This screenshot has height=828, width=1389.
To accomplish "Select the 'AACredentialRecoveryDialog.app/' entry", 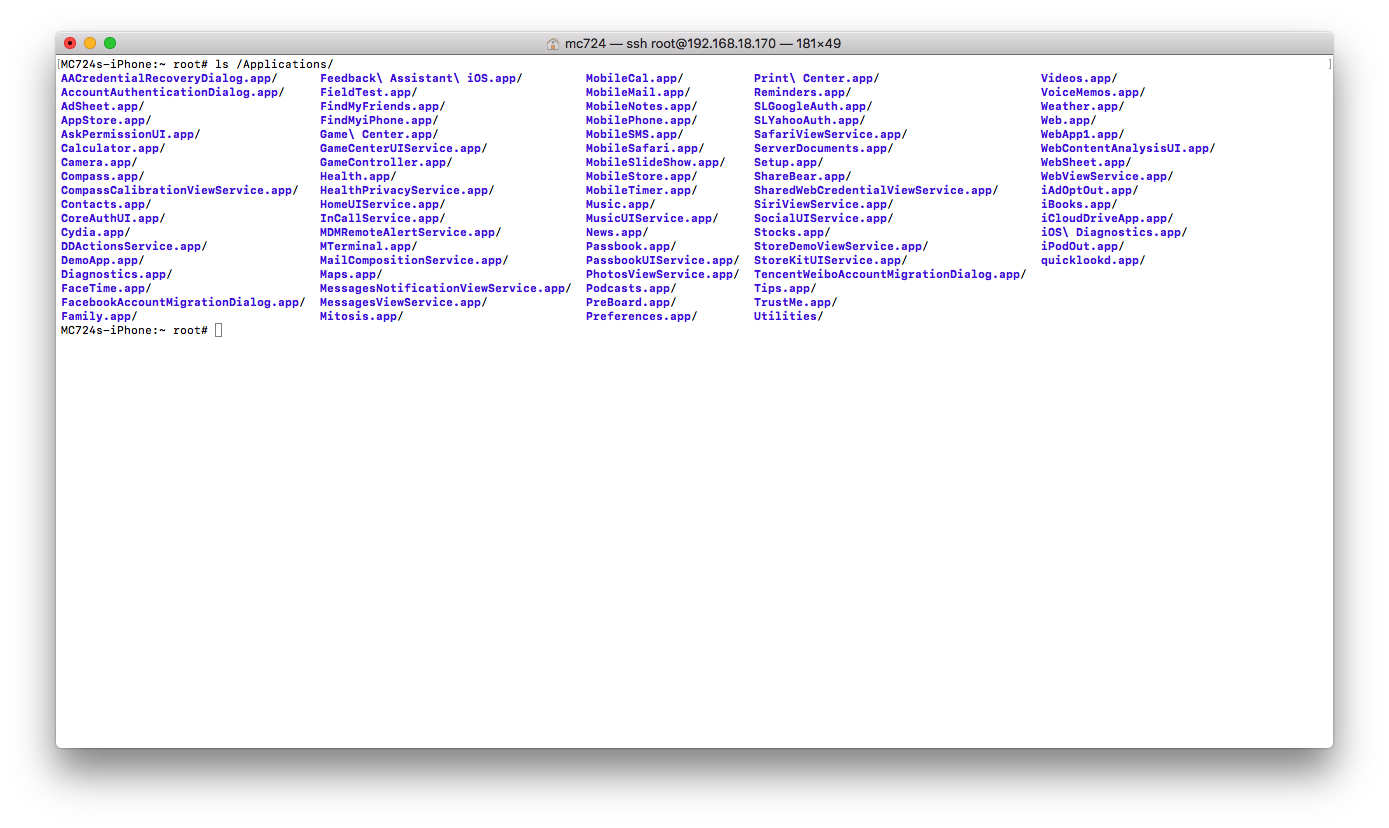I will tap(169, 78).
